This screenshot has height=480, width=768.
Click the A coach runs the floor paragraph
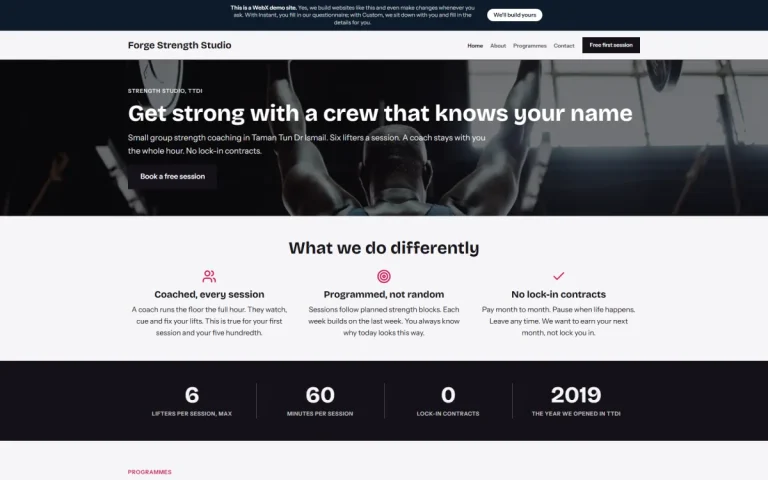pyautogui.click(x=209, y=321)
